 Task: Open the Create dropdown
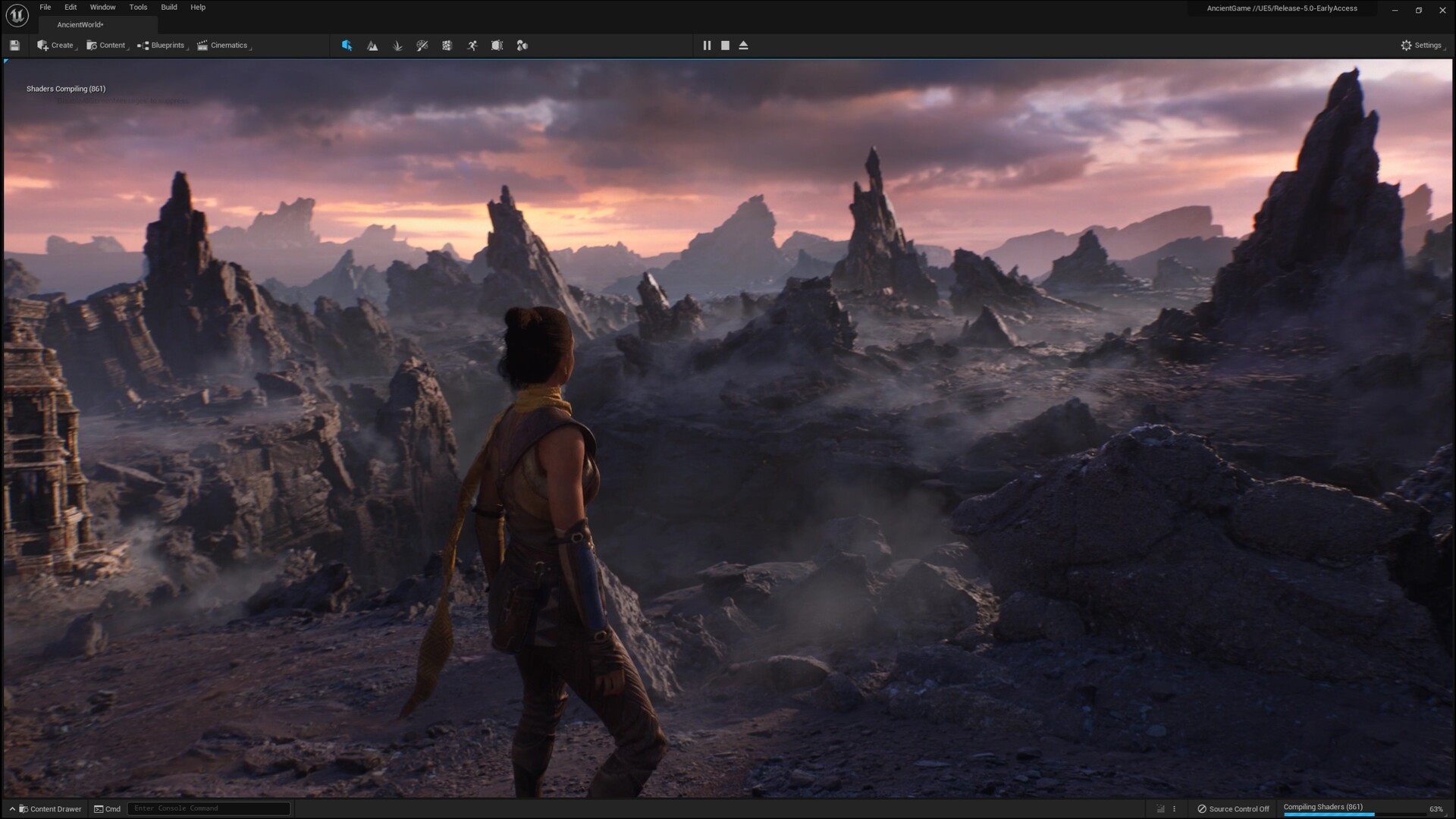pos(56,45)
